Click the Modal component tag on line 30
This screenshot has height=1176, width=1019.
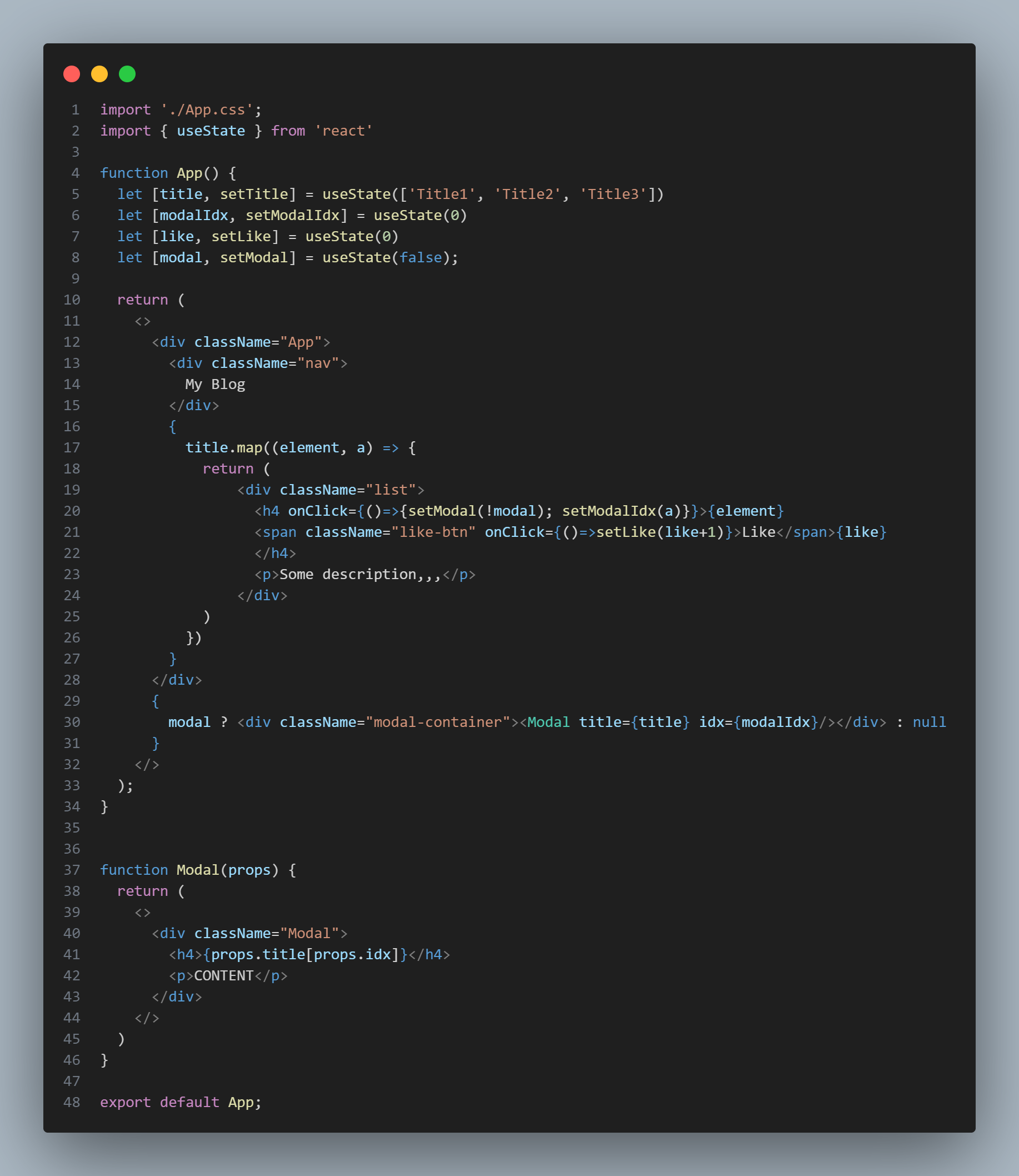(x=549, y=722)
